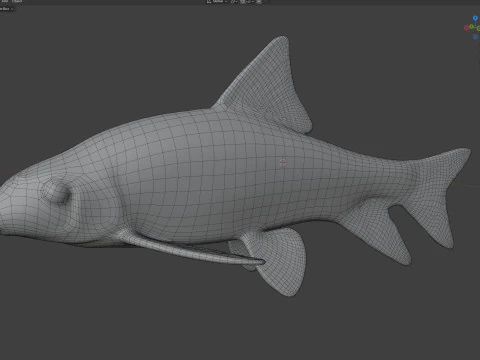Click the red X axis gizmo handle
This screenshot has width=480, height=360.
coord(467,28)
